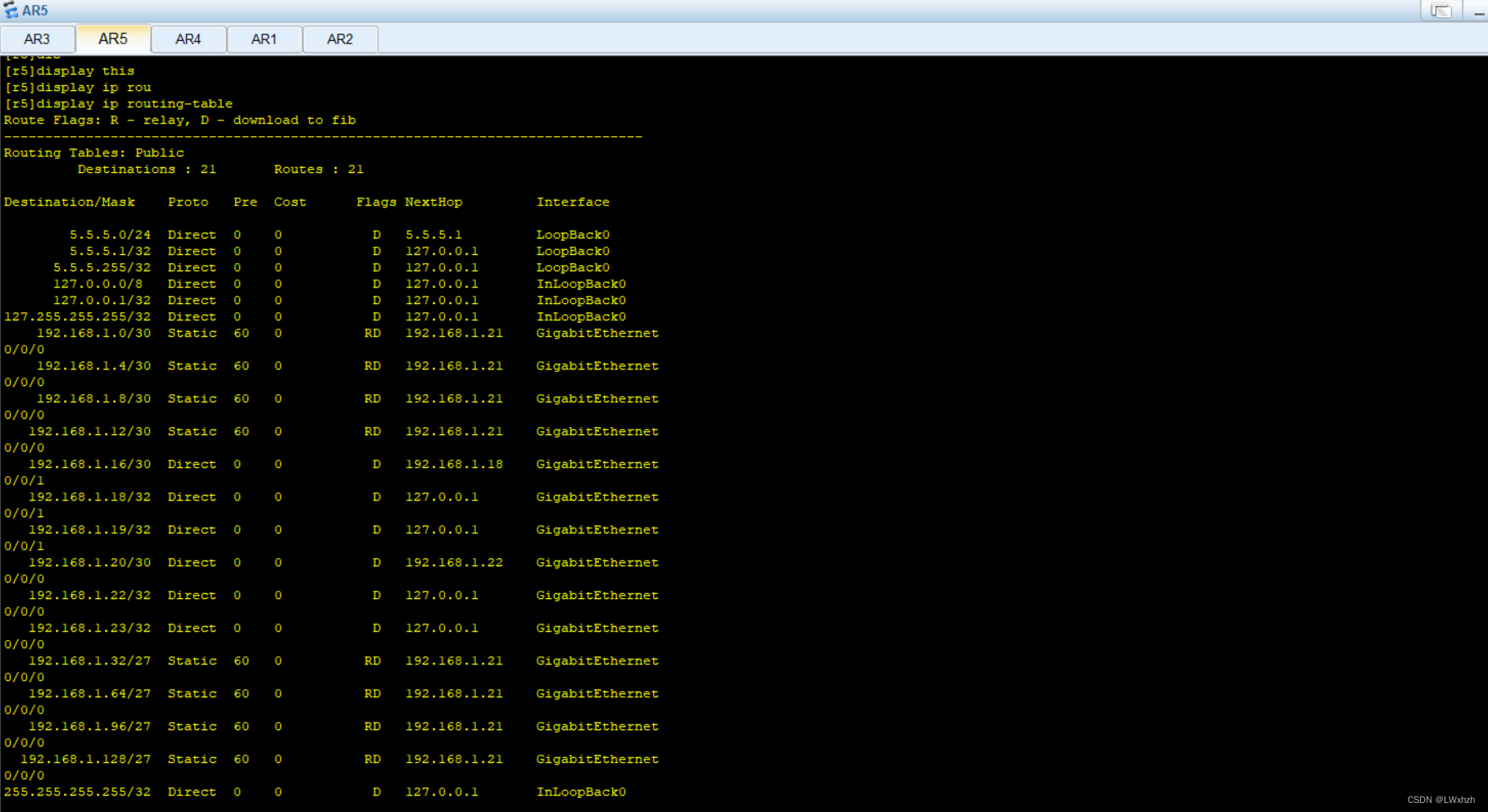Click the Flags column header
1488x812 pixels.
coord(376,202)
